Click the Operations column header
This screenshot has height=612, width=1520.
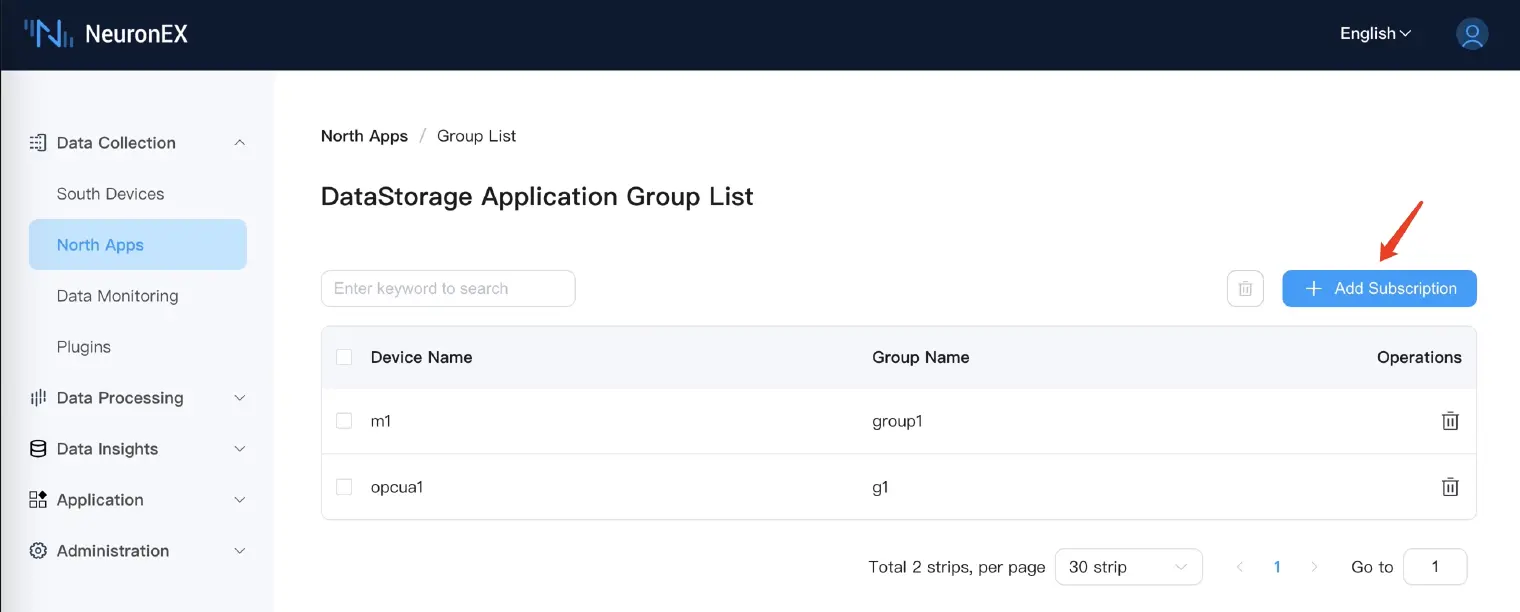pyautogui.click(x=1419, y=357)
